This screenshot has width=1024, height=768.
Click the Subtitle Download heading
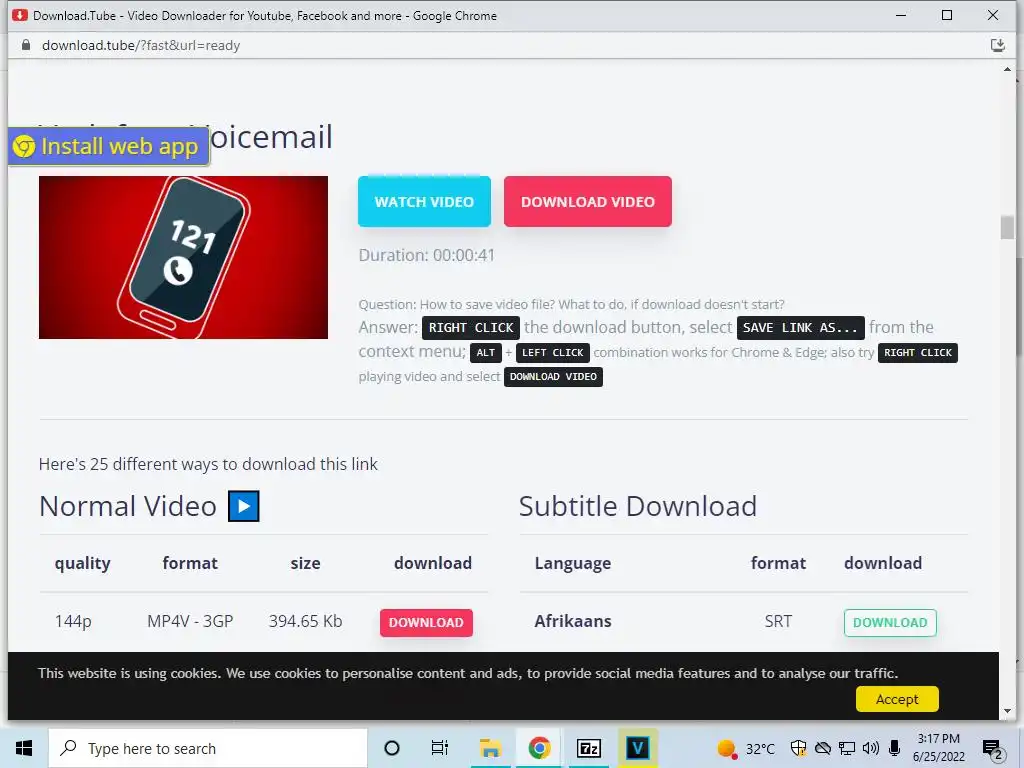tap(637, 506)
